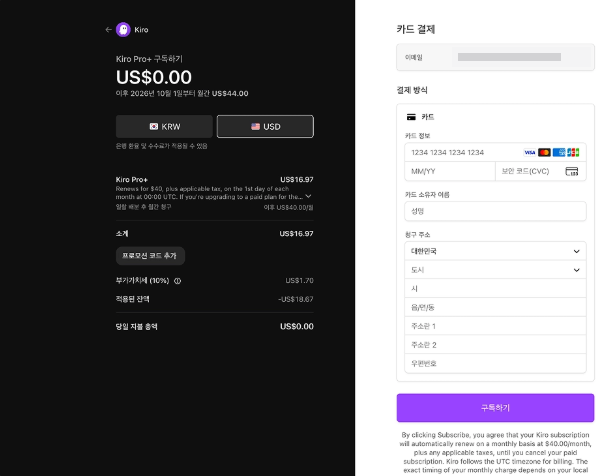This screenshot has width=596, height=476.
Task: Click the US$1.70 tax amount
Action: click(300, 281)
